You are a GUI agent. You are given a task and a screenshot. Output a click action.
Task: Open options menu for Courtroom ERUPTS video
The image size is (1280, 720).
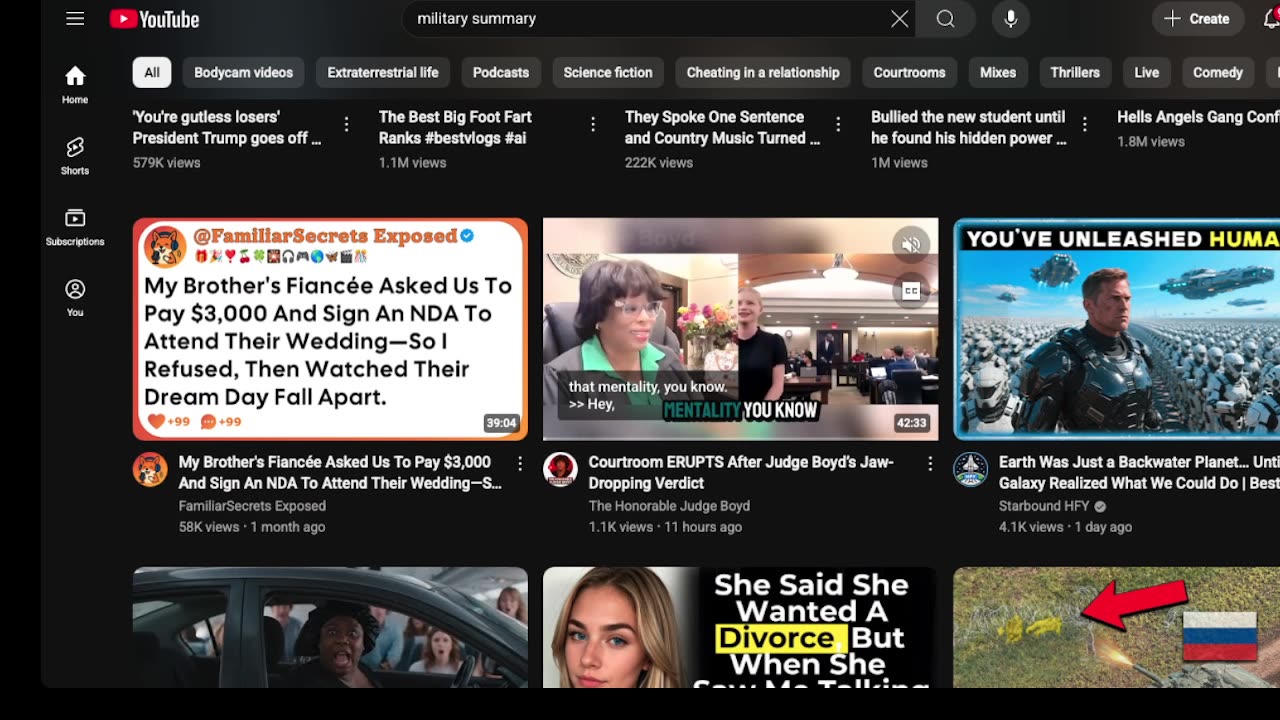tap(930, 464)
